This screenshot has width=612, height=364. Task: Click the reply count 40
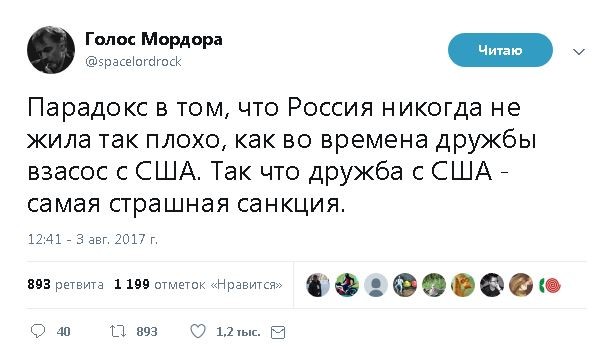[63, 332]
